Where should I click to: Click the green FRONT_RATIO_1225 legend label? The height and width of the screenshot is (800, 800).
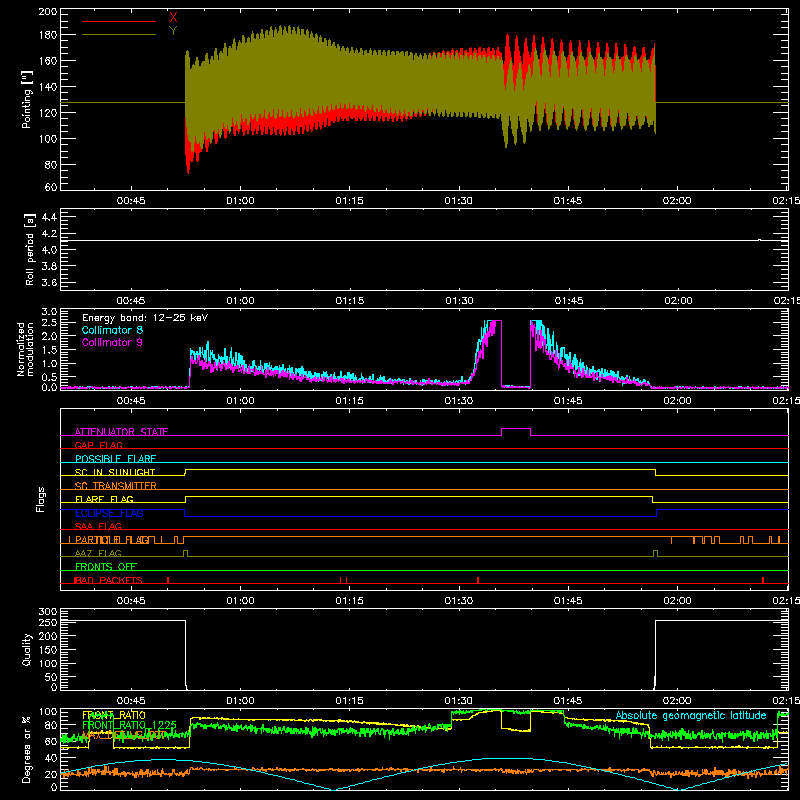point(129,725)
